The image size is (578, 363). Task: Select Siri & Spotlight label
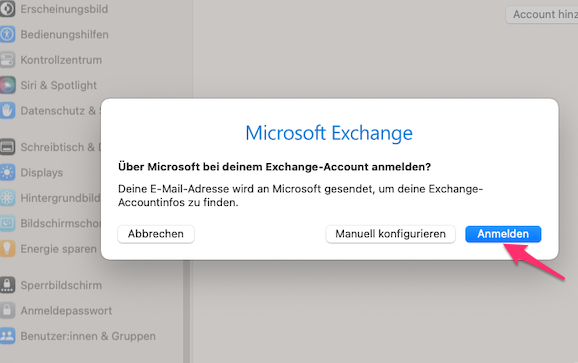[59, 85]
